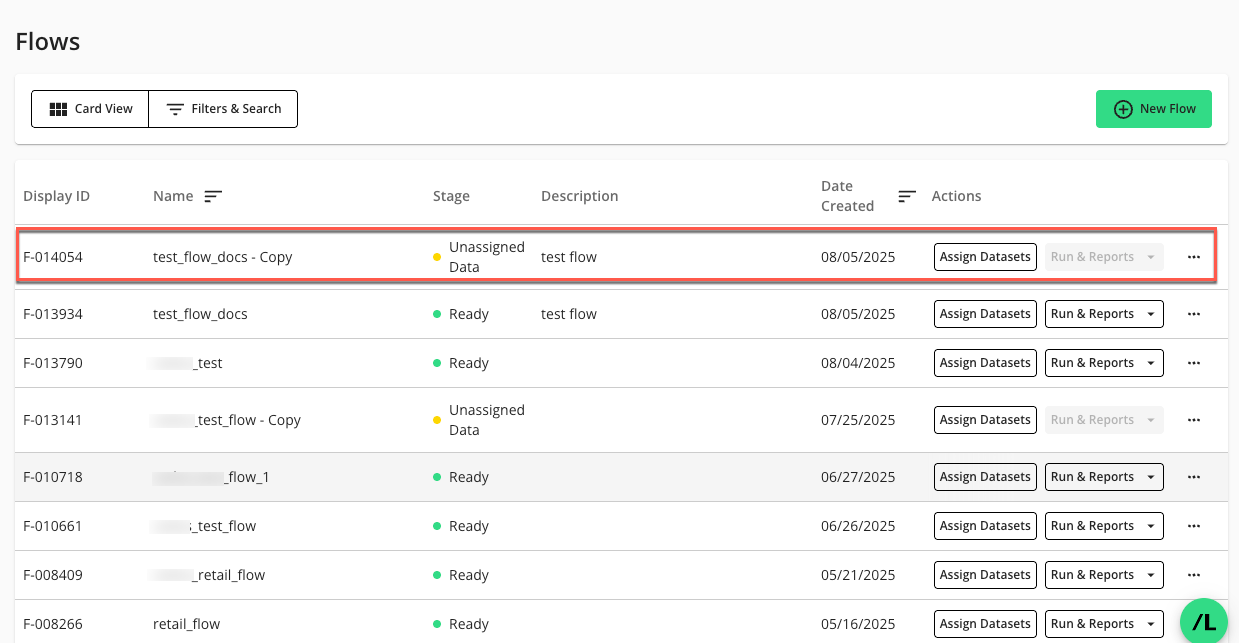The image size is (1239, 643).
Task: Click the Stage column header
Action: (451, 196)
